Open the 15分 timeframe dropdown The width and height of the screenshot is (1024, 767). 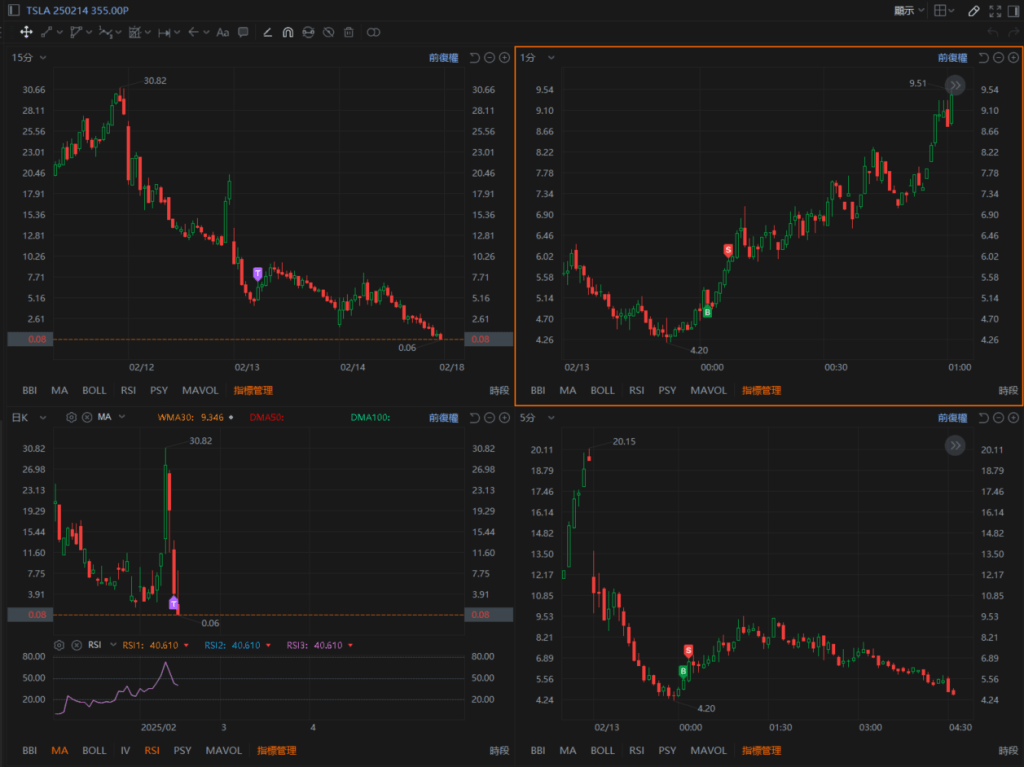tap(29, 58)
